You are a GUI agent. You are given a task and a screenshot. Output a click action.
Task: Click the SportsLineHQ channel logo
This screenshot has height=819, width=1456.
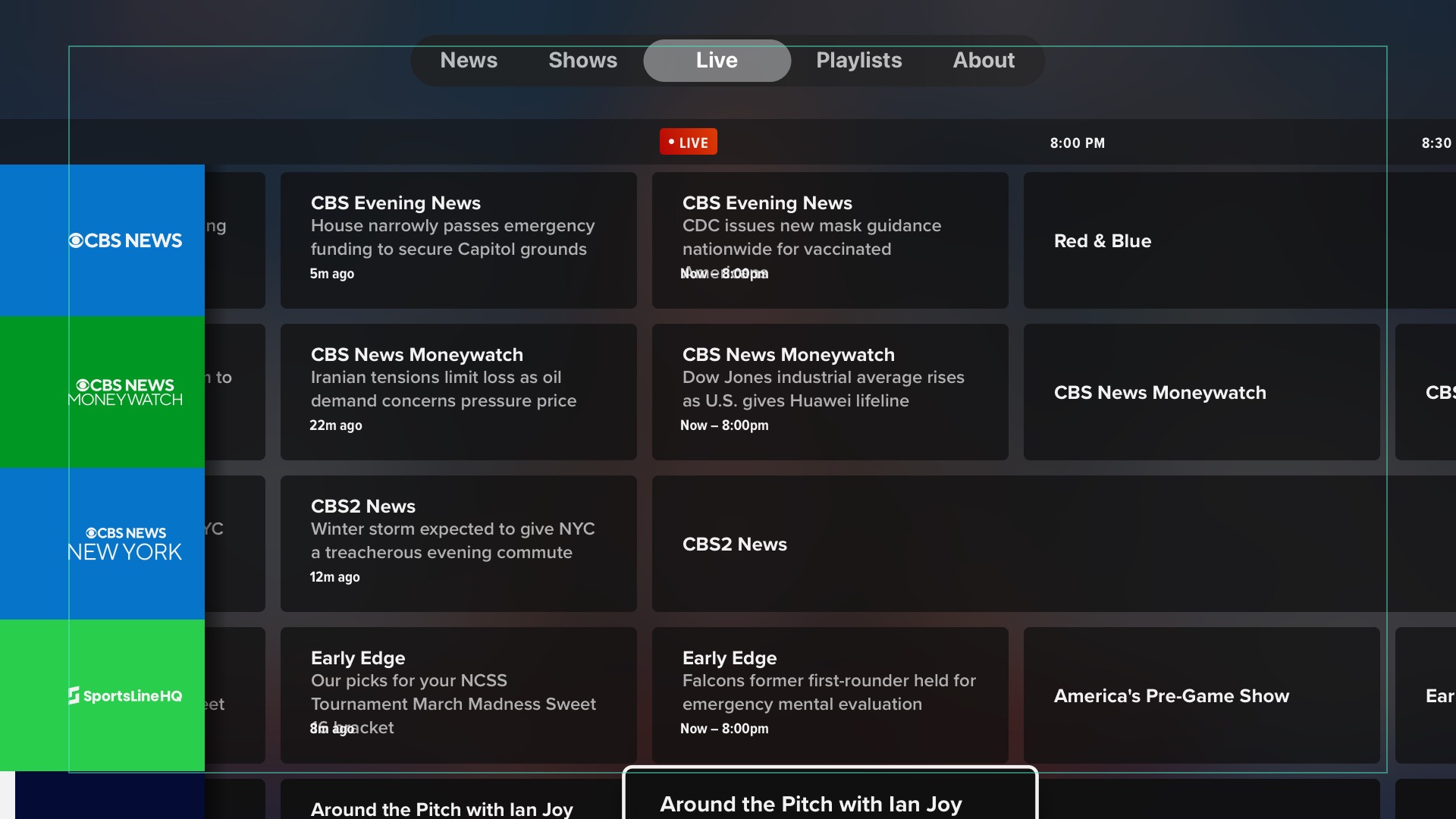coord(124,695)
